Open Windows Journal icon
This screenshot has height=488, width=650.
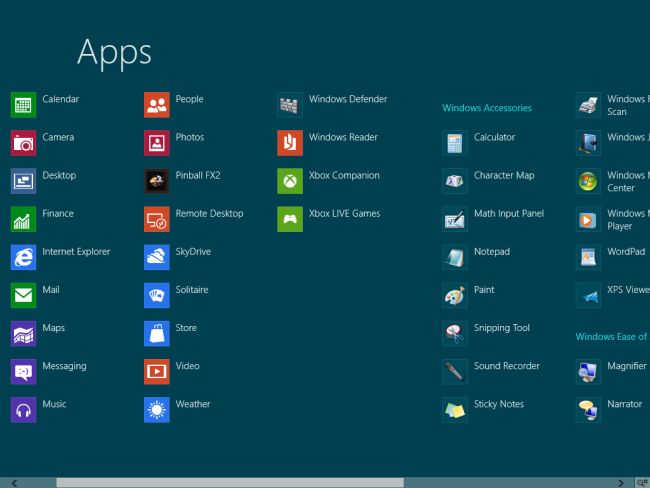[588, 143]
